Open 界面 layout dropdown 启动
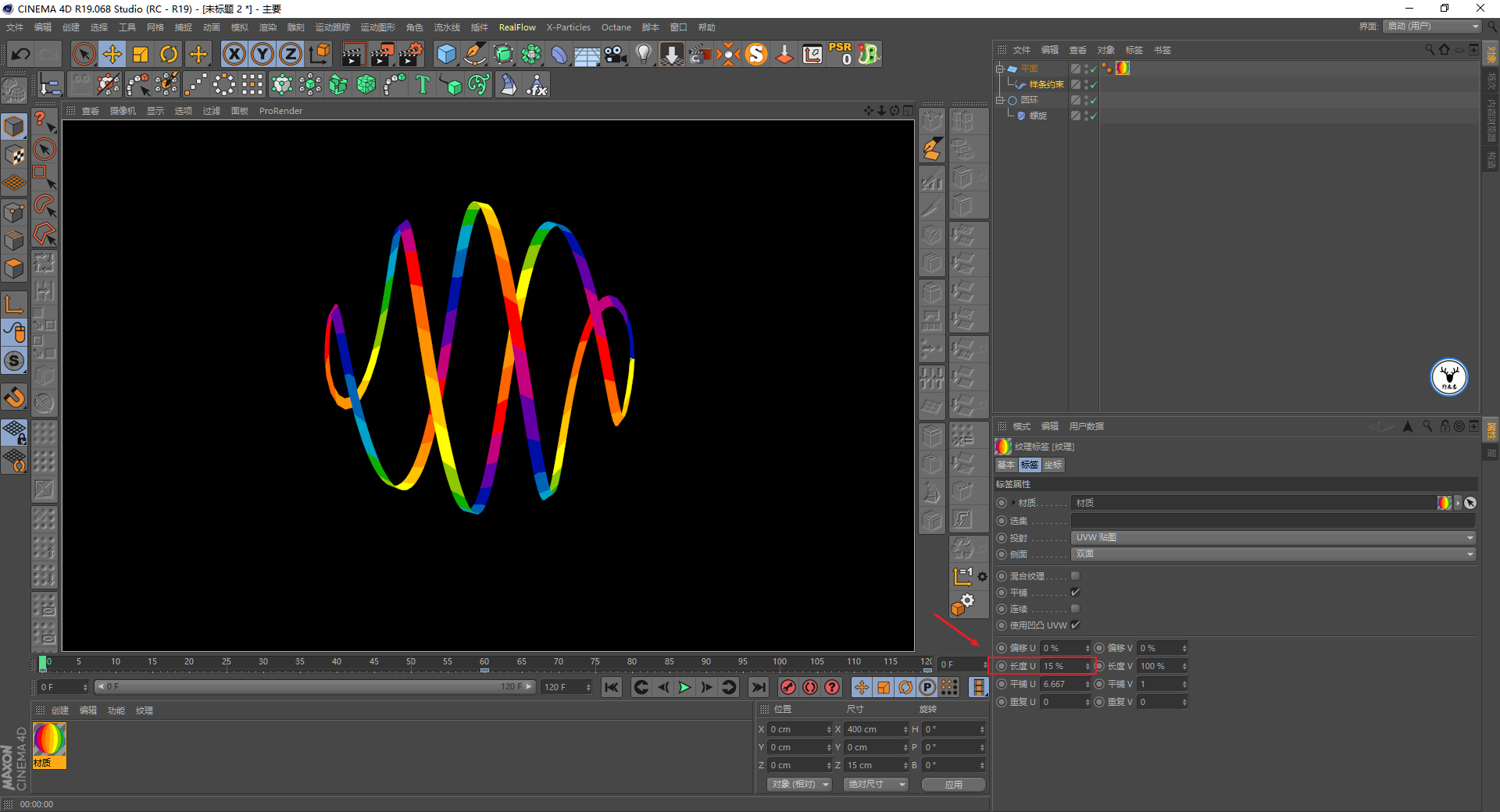This screenshot has width=1500, height=812. pos(1433,26)
